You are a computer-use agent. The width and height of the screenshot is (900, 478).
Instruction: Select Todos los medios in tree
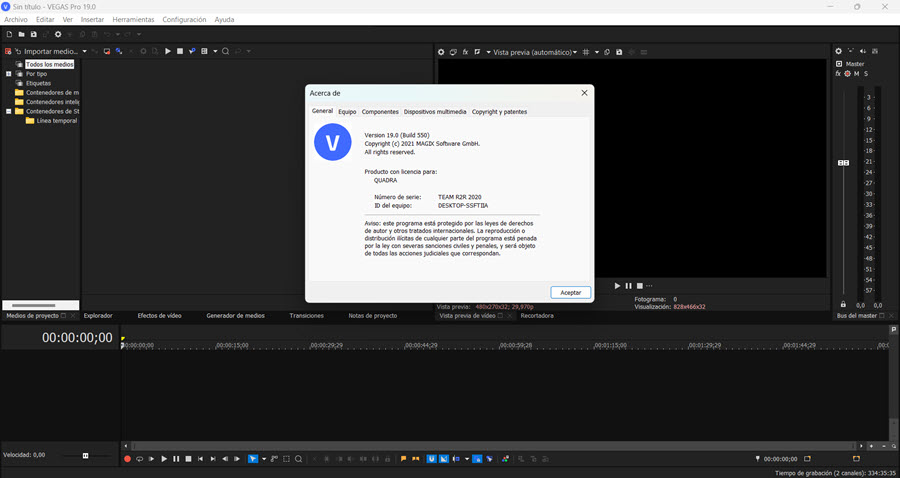pos(49,64)
